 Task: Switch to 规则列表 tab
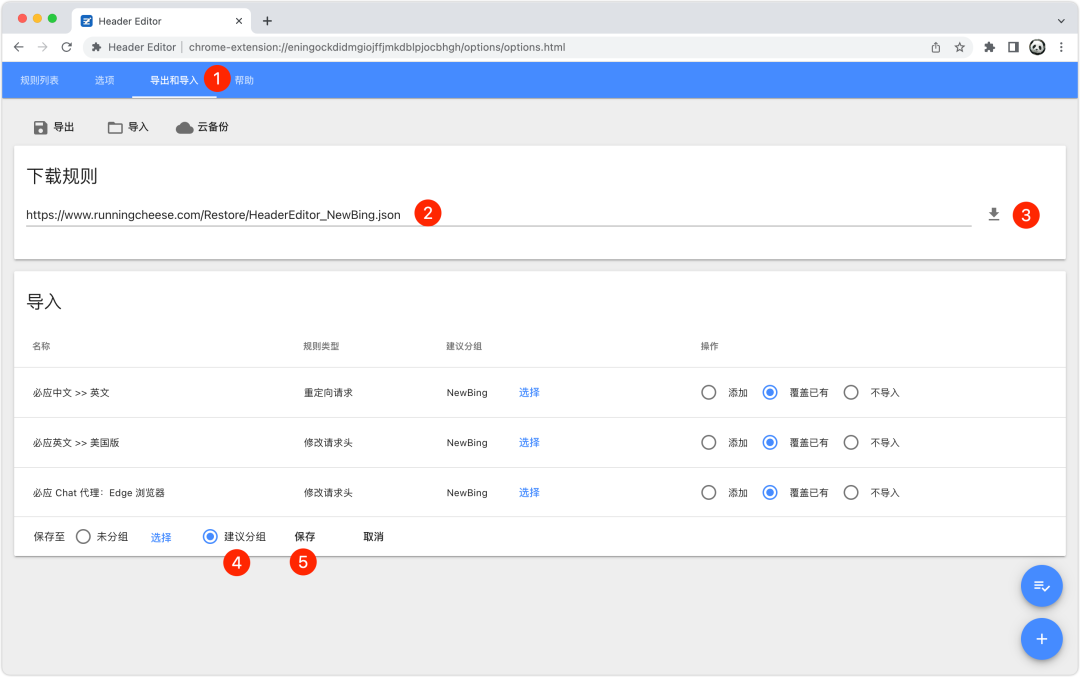pyautogui.click(x=40, y=80)
